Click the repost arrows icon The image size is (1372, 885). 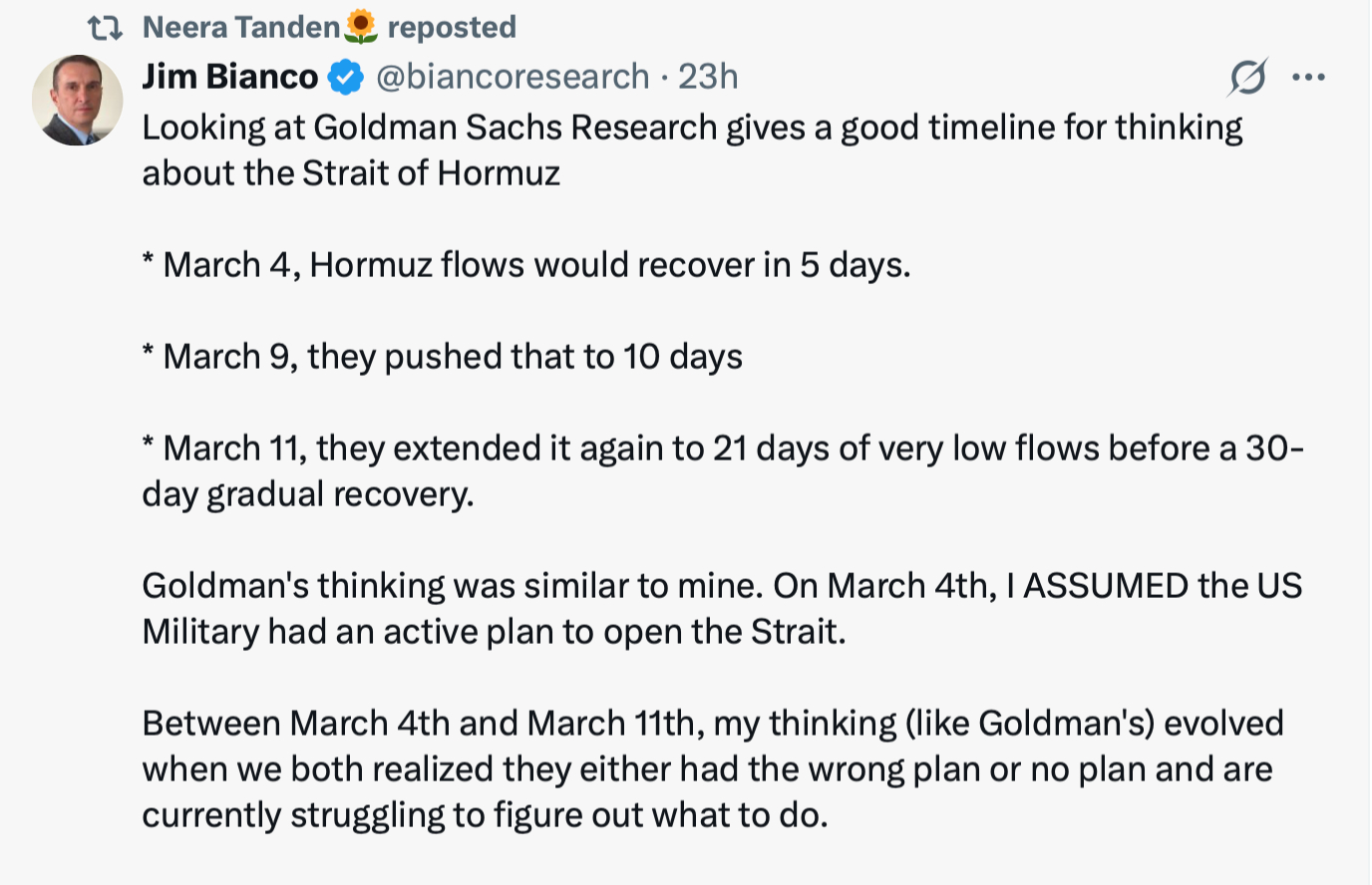105,28
